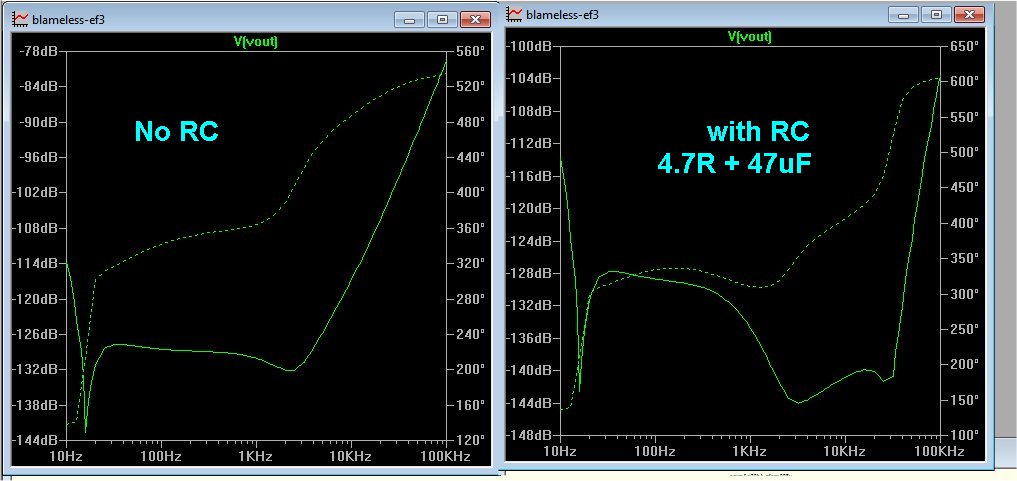
Task: Click the 250° phase label in the with RC plot
Action: pos(965,329)
